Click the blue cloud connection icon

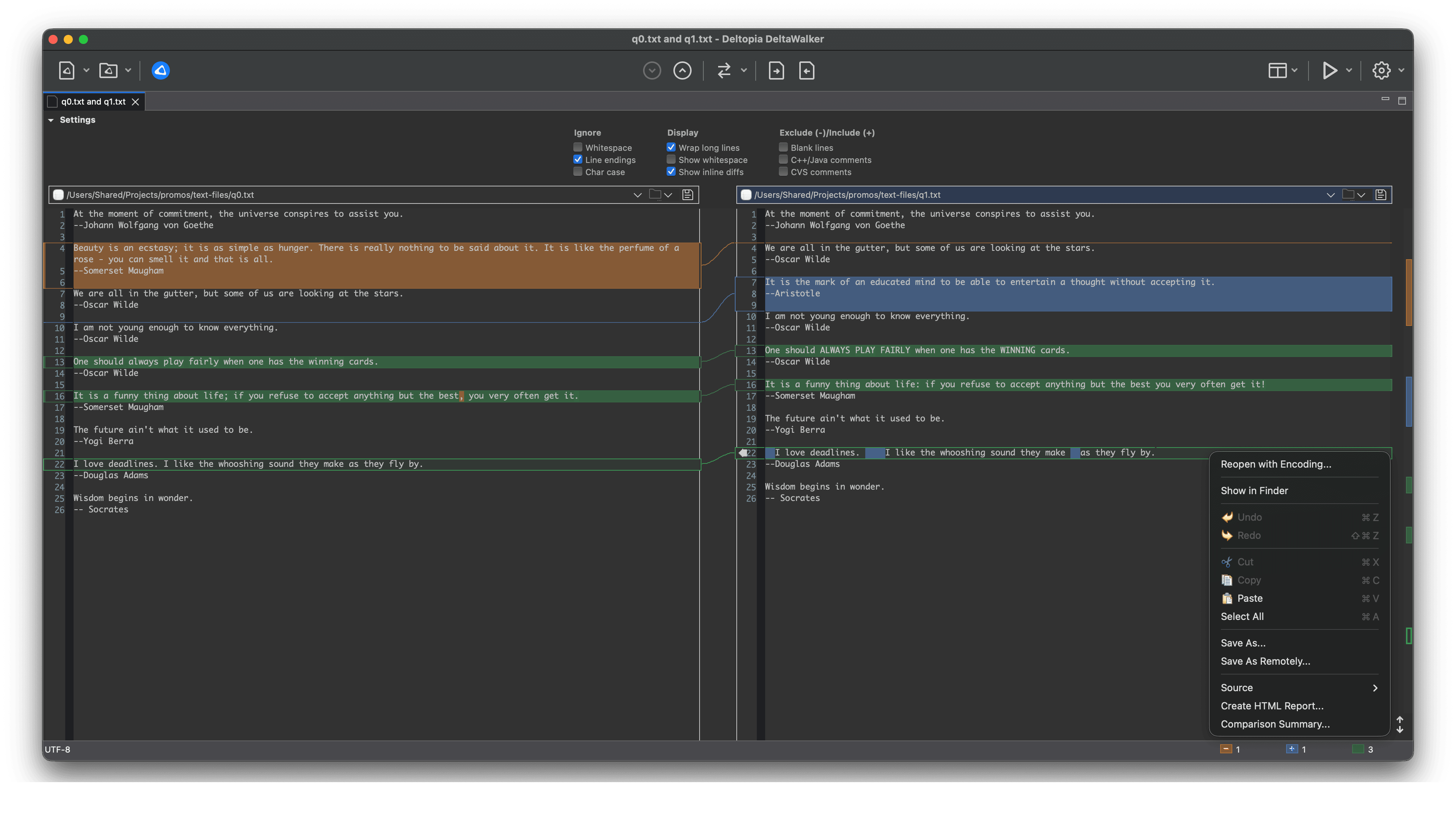click(x=160, y=70)
